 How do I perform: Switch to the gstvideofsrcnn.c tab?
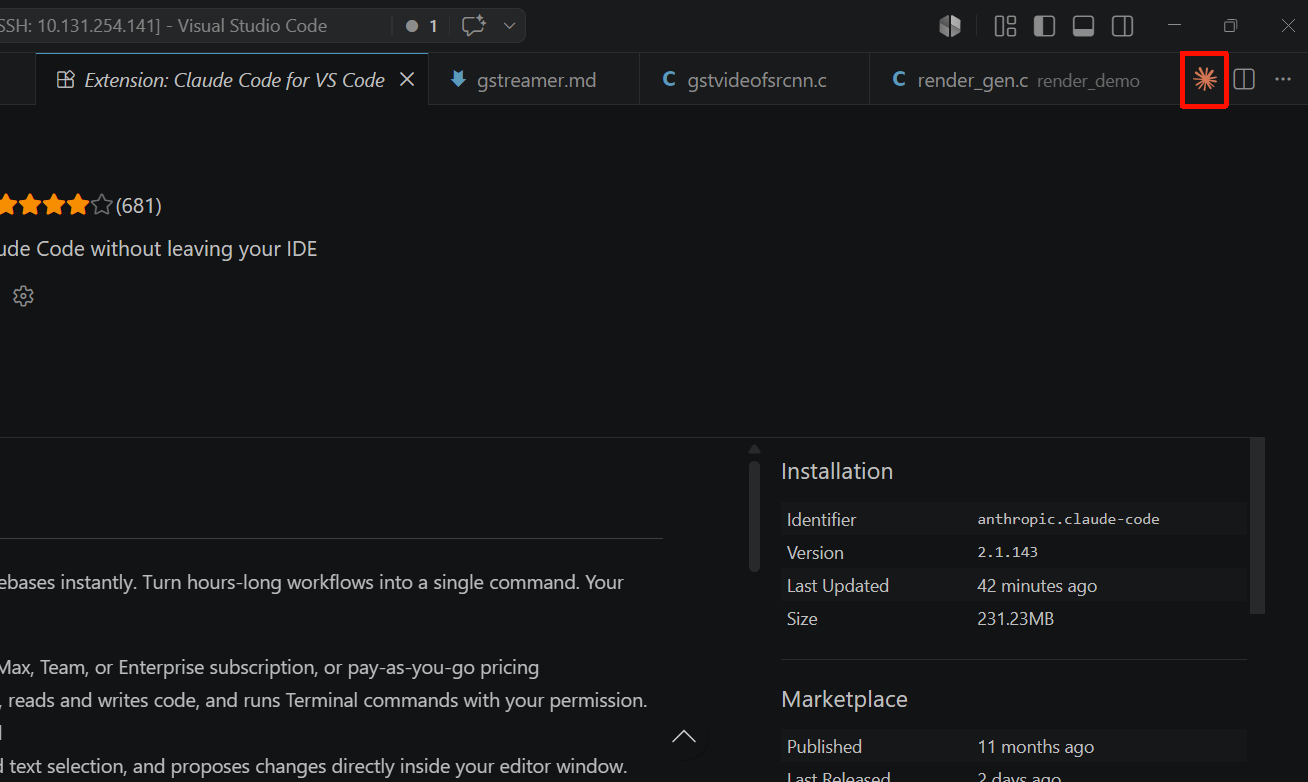point(755,80)
